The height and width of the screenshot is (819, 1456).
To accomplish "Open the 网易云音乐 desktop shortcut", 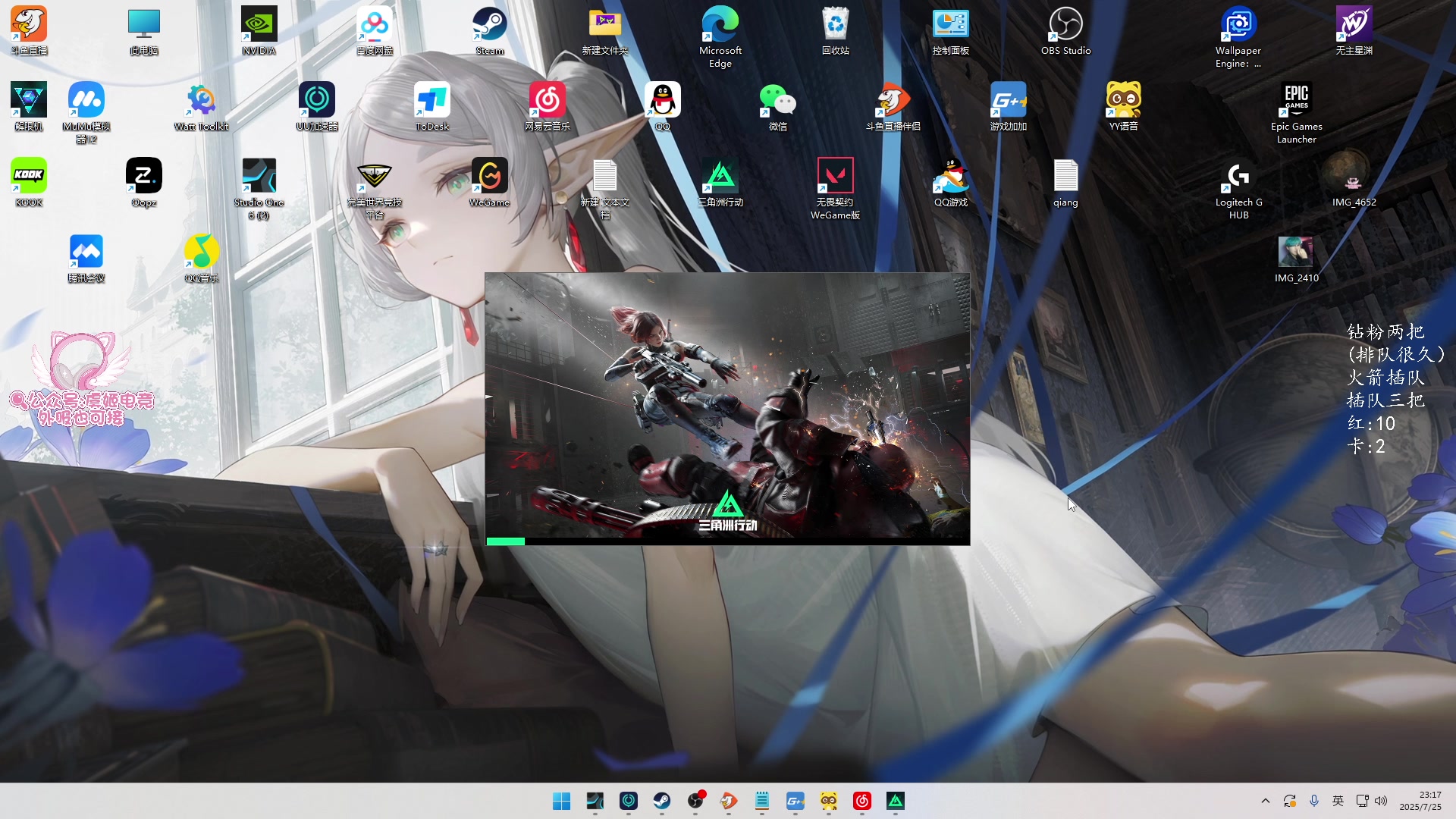I will click(x=548, y=107).
